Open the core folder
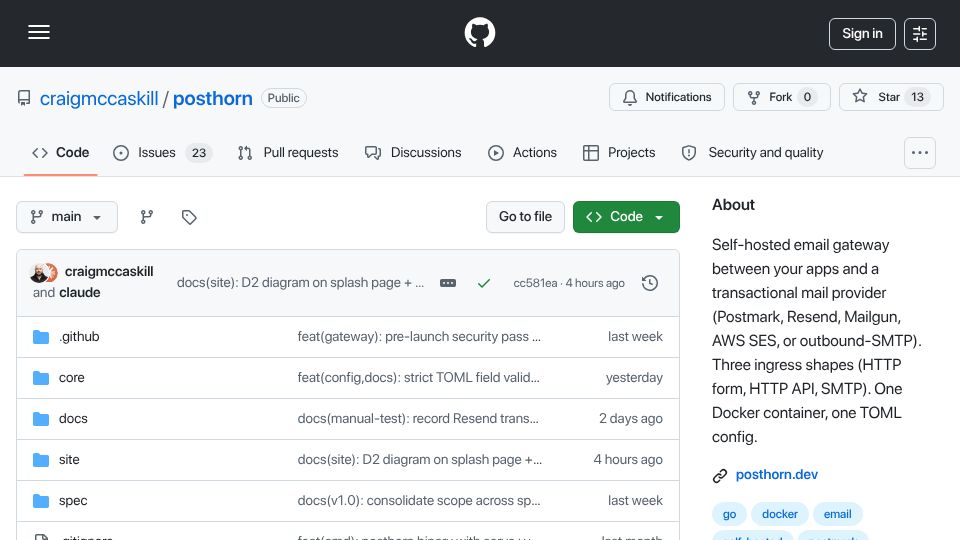Image resolution: width=960 pixels, height=540 pixels. (72, 378)
